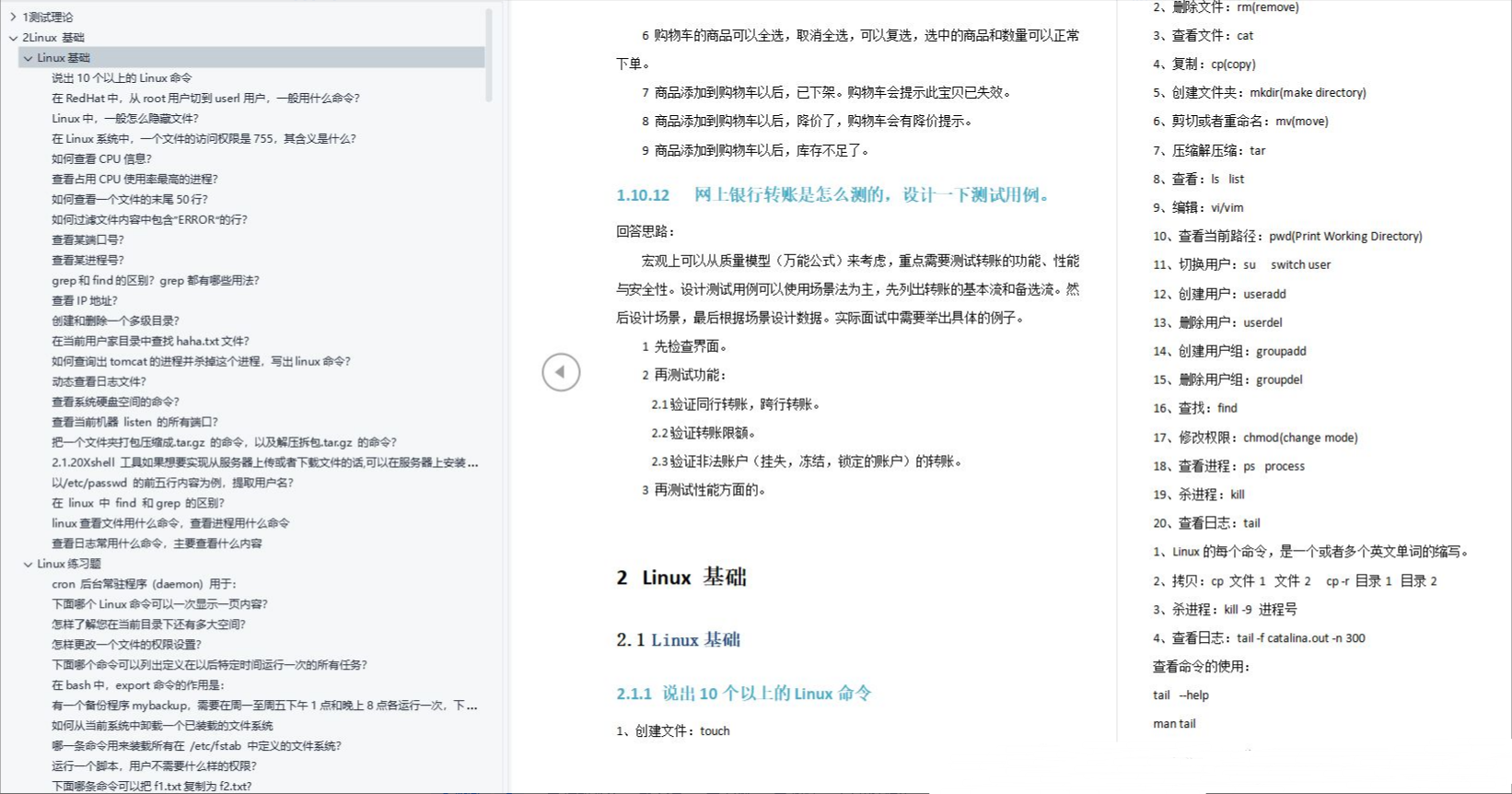
Task: Open bookmark about file permission 755 meaning
Action: [204, 139]
